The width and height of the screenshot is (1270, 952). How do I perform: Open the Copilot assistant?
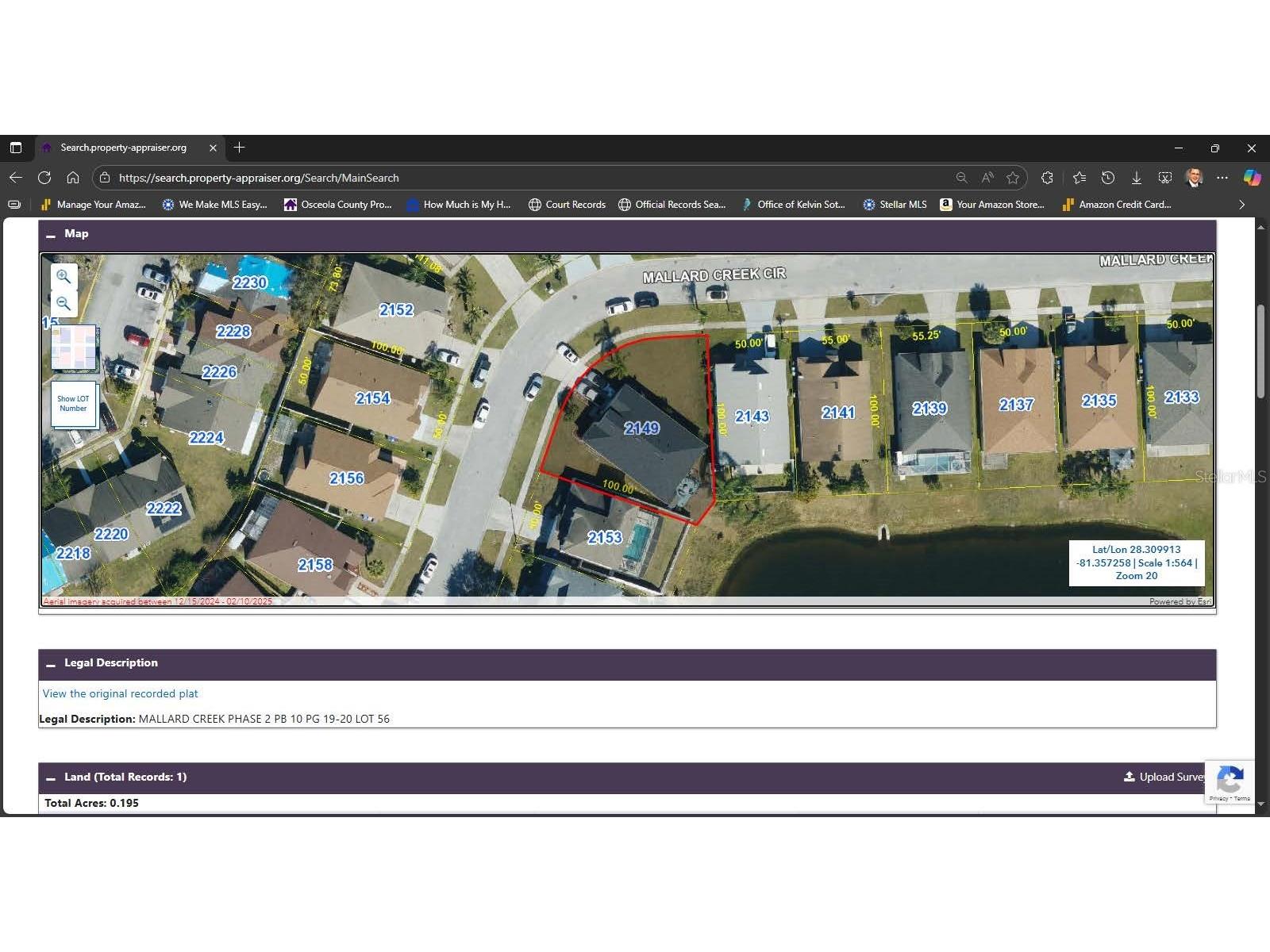[1253, 178]
